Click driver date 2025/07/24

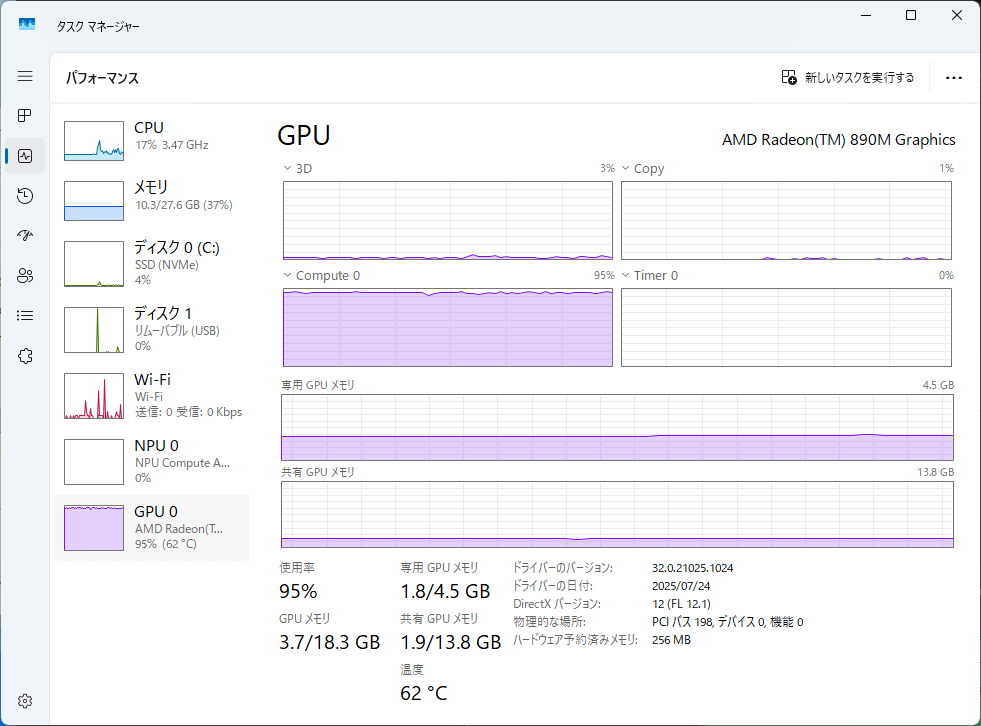pos(681,586)
